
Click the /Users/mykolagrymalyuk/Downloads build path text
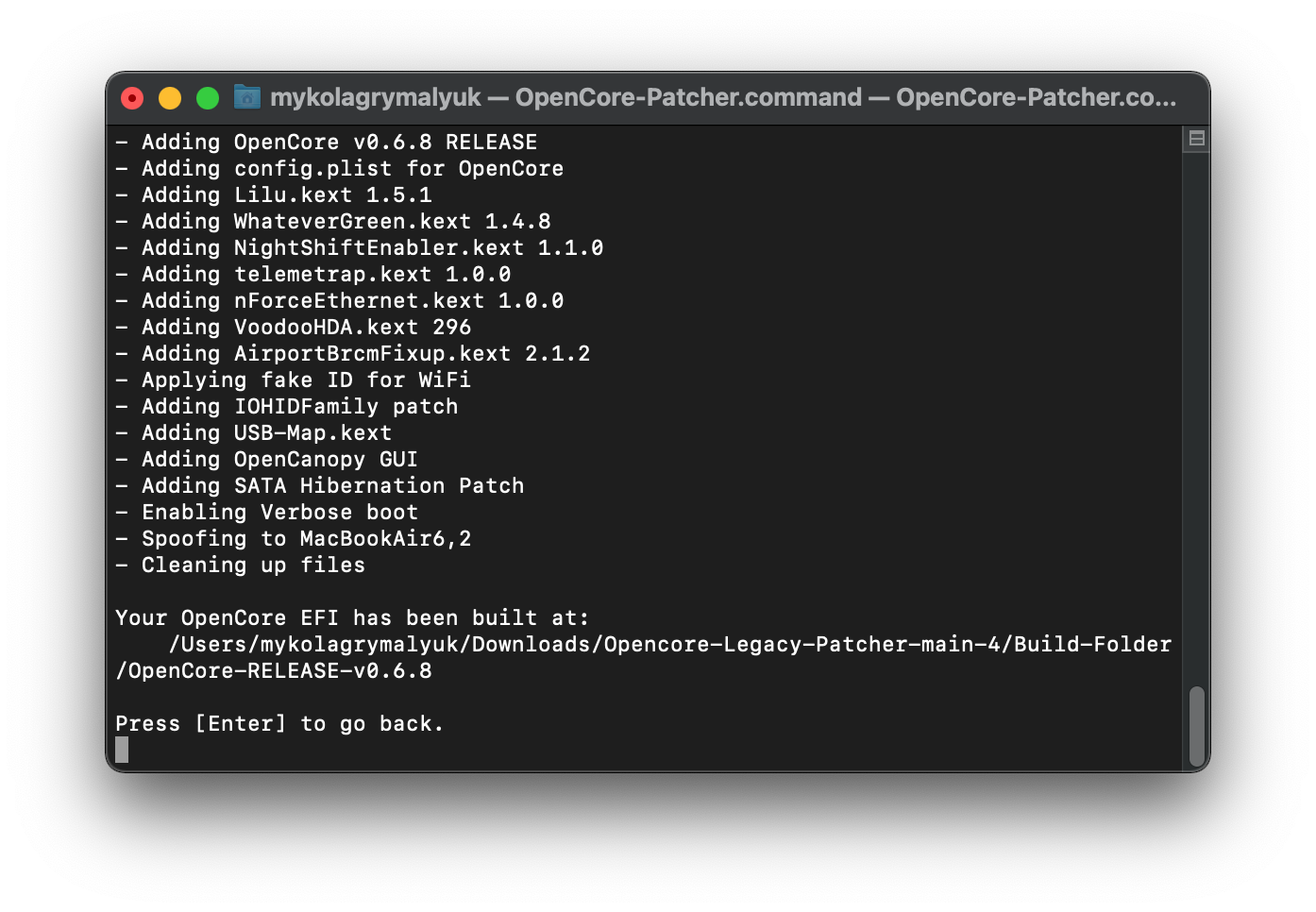coord(669,645)
